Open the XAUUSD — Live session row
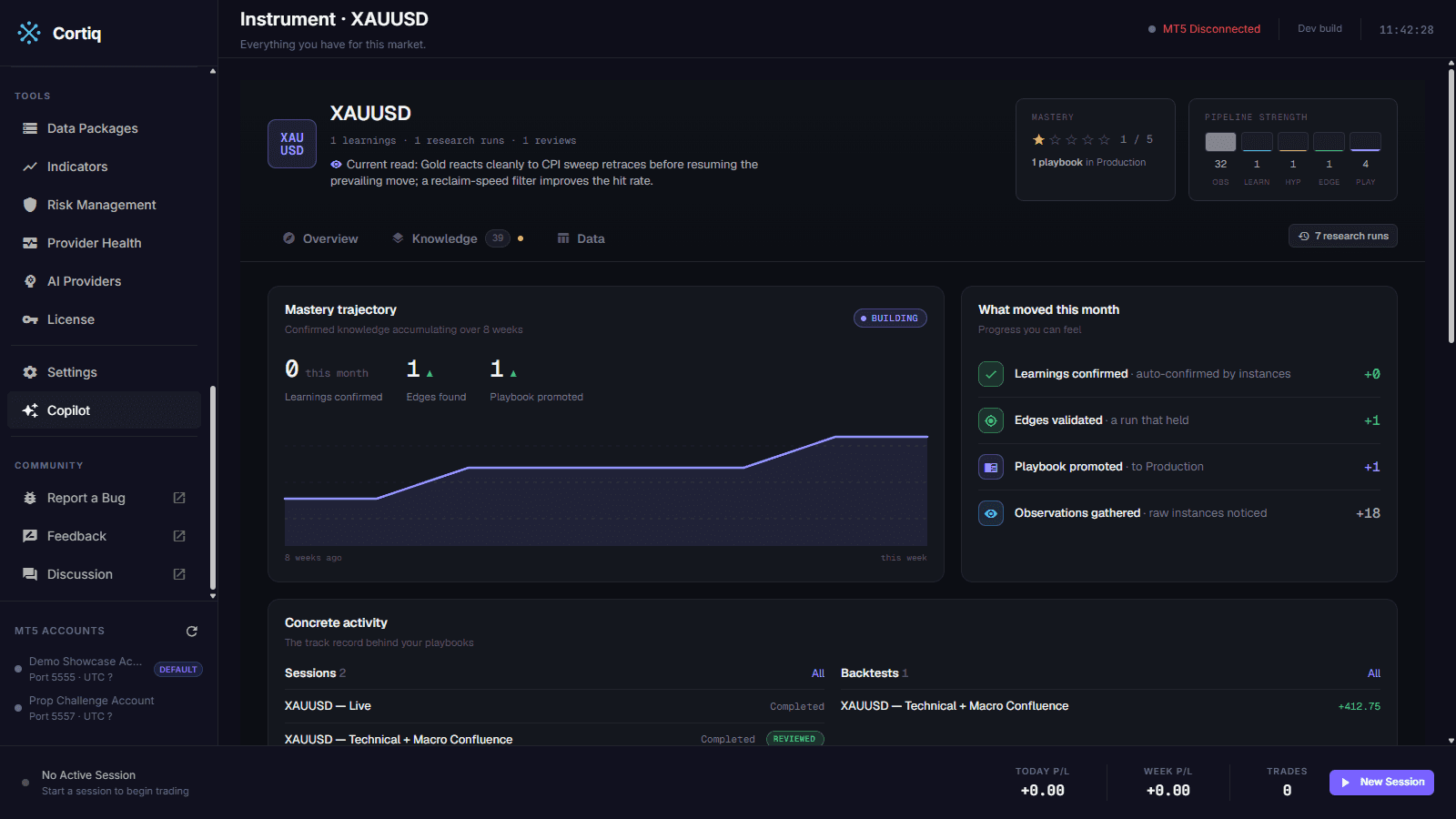The height and width of the screenshot is (819, 1456). (554, 706)
